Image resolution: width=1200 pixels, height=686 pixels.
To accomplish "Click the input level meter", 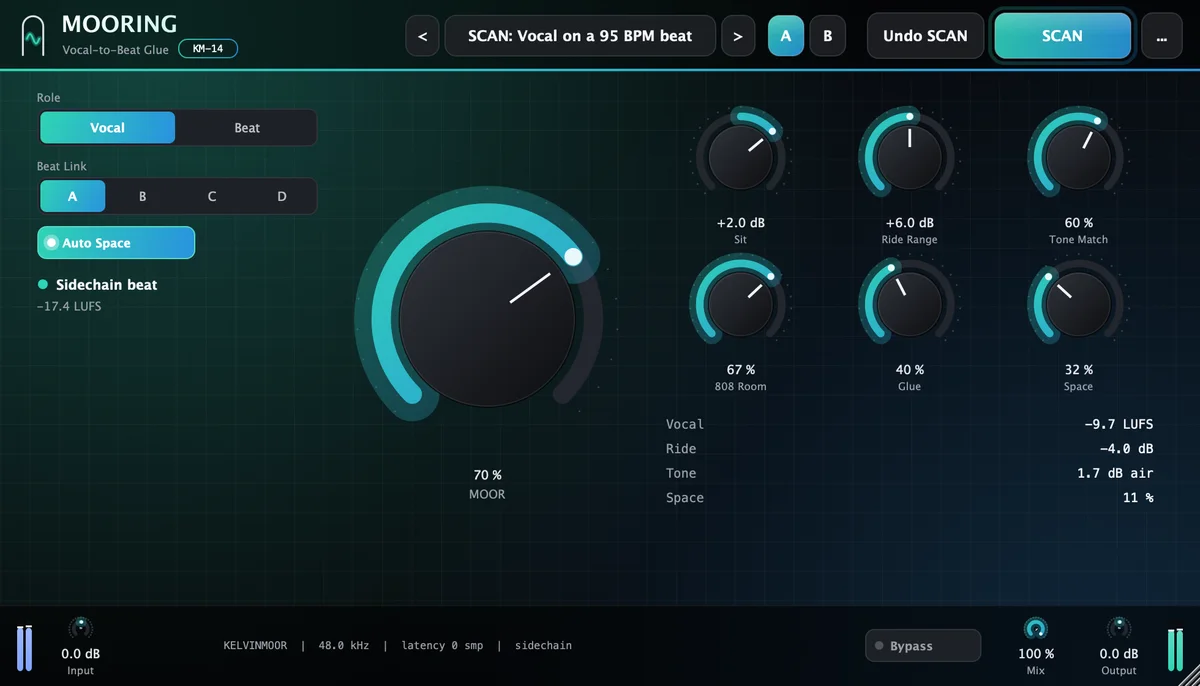I will [x=25, y=648].
